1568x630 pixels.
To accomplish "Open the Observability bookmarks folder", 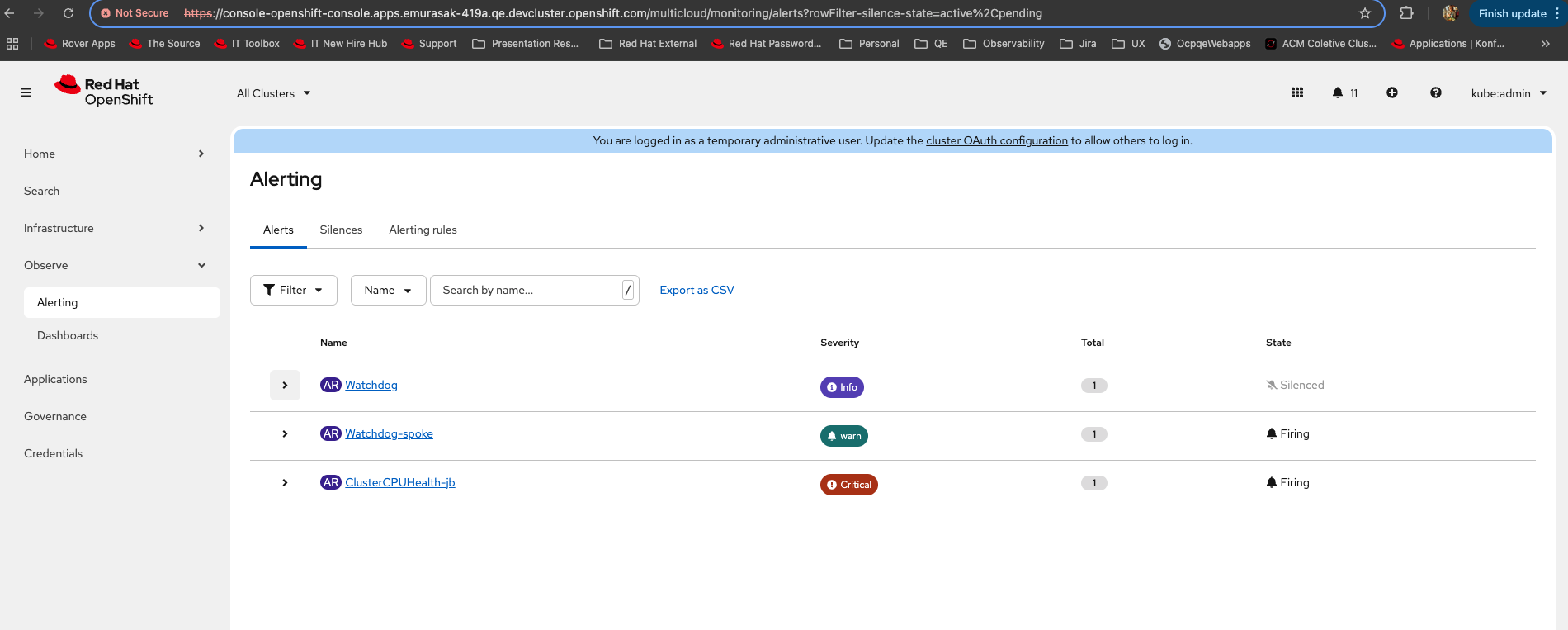I will 1004,44.
